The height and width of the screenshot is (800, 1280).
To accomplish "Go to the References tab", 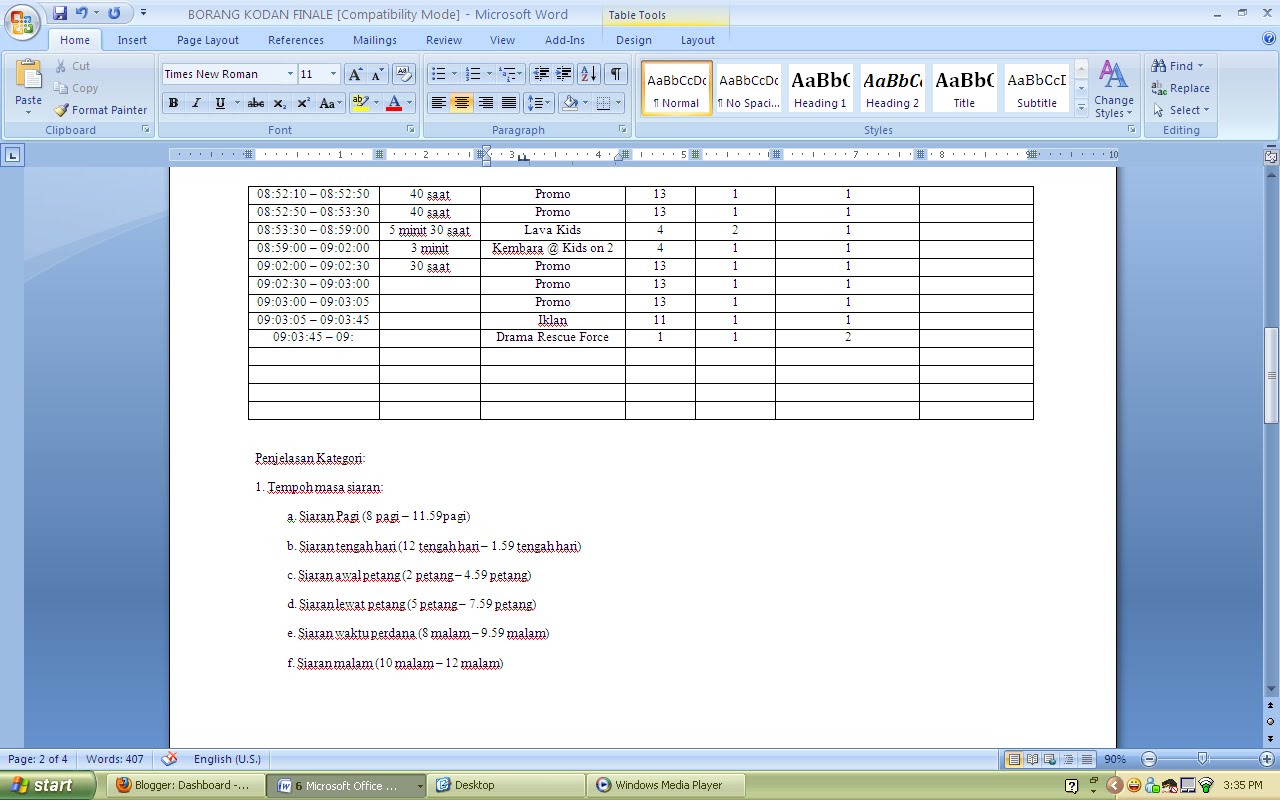I will [296, 40].
